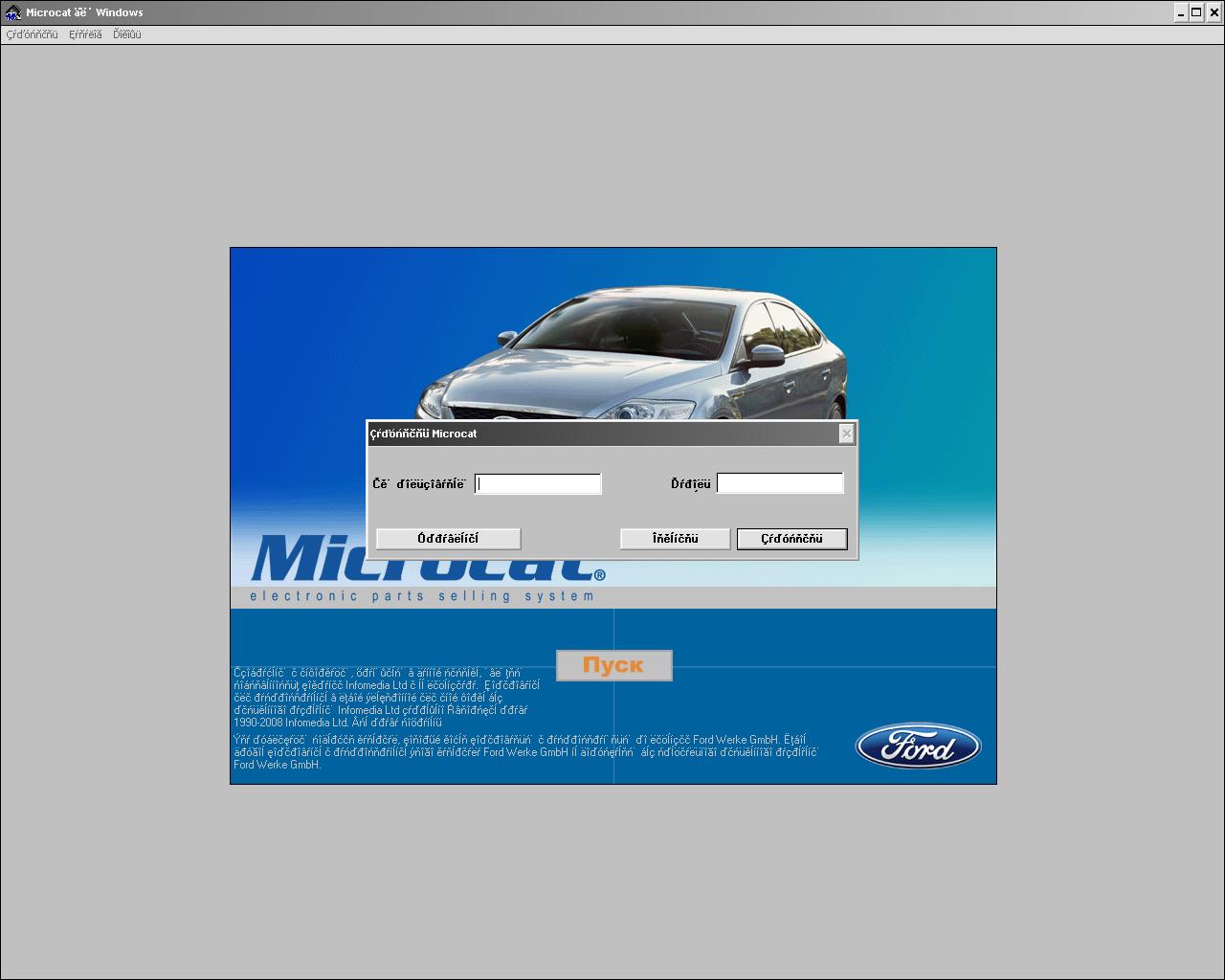Maximize the Microcat main window
The width and height of the screenshot is (1225, 980).
point(1196,12)
